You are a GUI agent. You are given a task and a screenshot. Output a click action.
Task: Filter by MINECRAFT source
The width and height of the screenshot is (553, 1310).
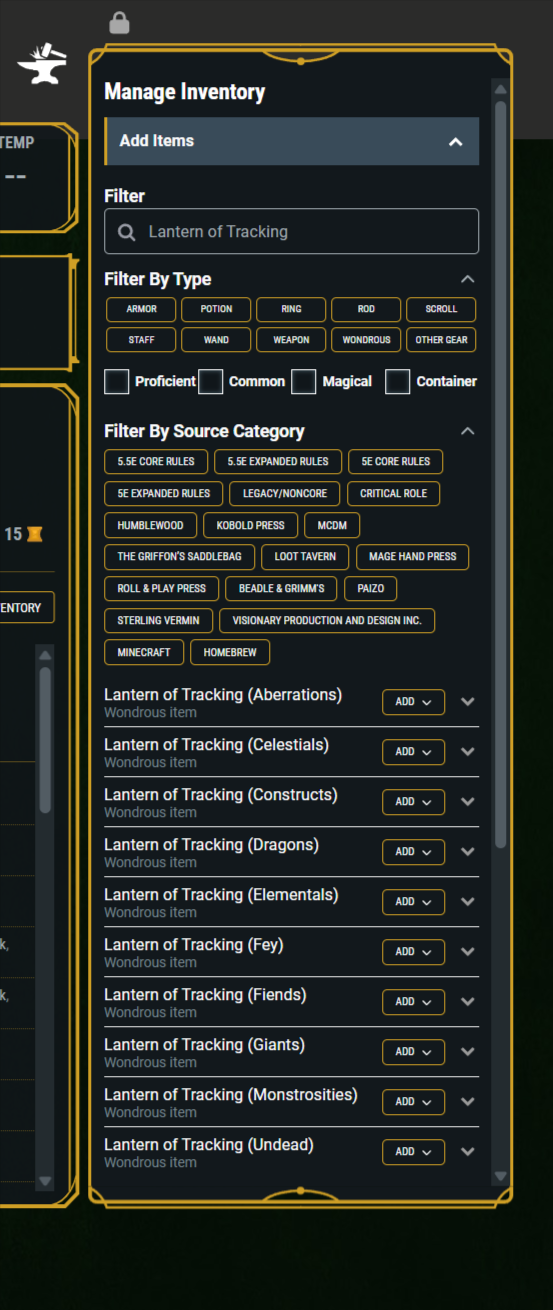pyautogui.click(x=144, y=653)
